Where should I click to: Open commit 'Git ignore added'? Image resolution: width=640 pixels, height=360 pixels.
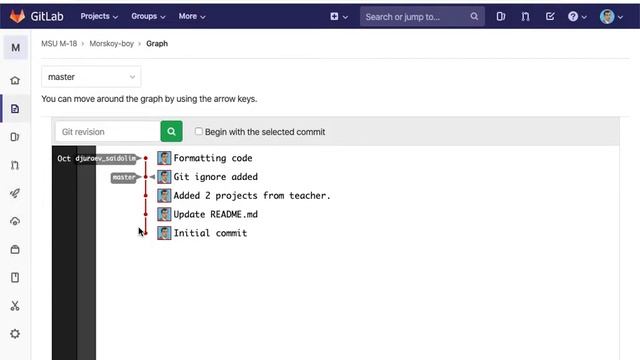[x=216, y=177]
